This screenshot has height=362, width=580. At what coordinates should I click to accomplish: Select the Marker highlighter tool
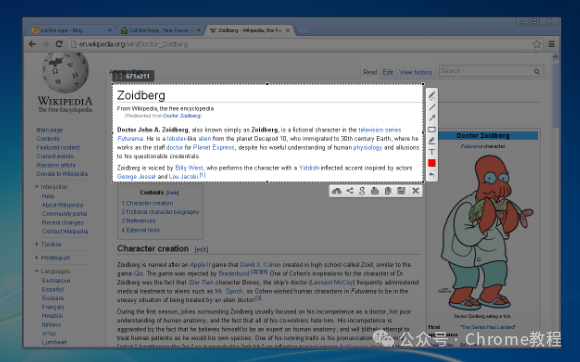[x=432, y=141]
